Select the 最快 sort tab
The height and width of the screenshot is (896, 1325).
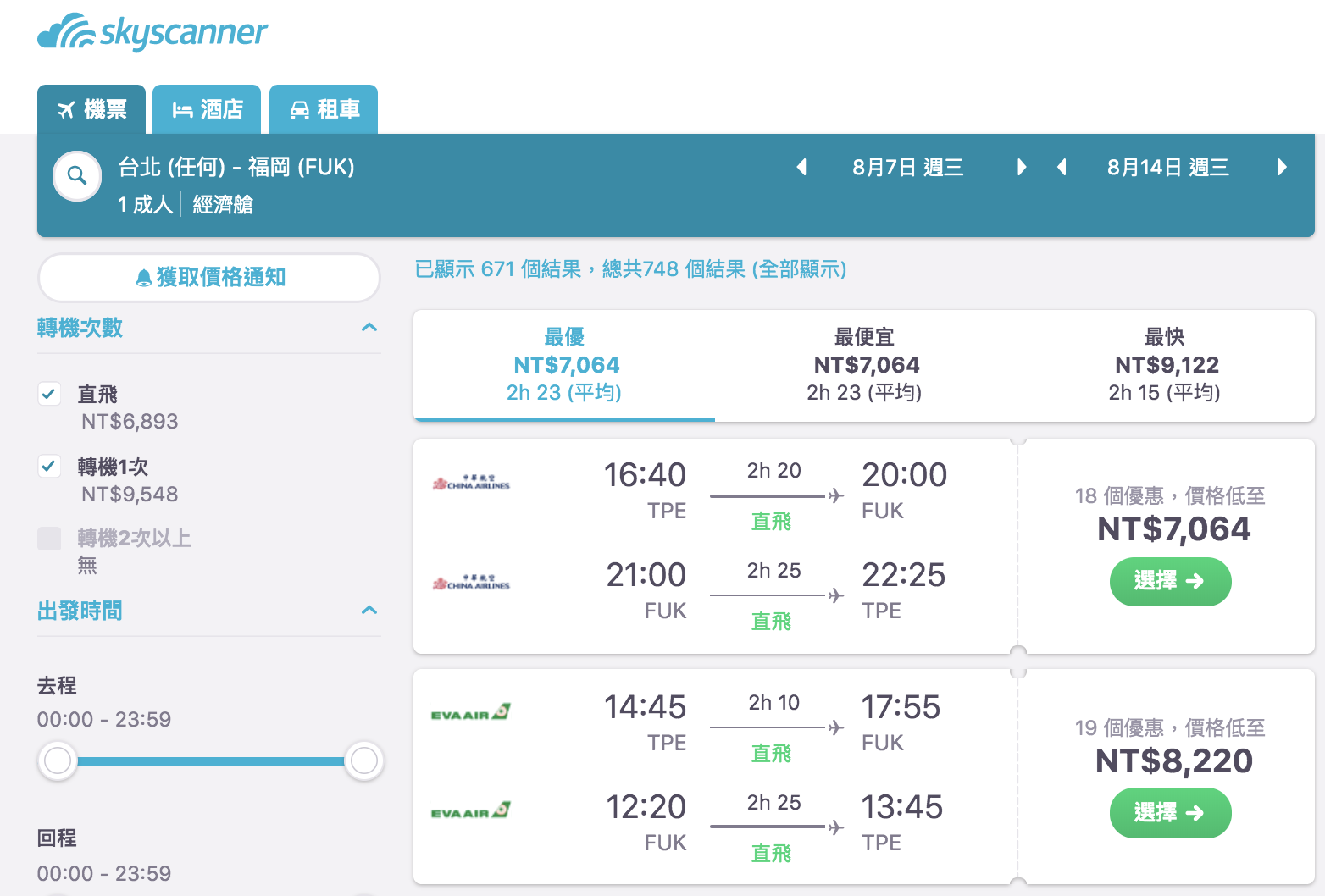coord(1165,365)
